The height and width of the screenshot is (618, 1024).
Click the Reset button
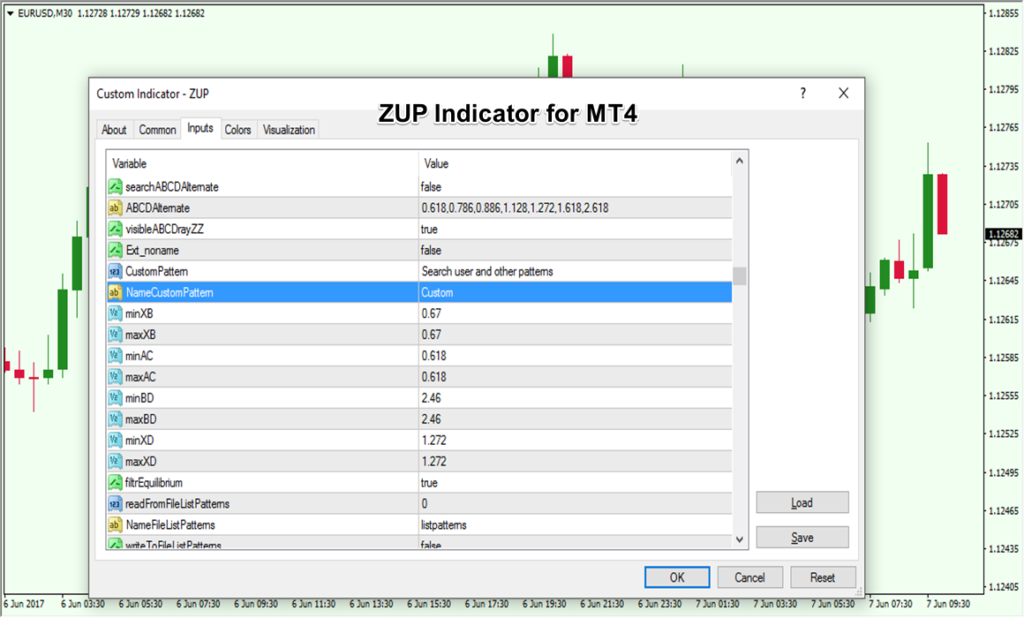[x=823, y=578]
